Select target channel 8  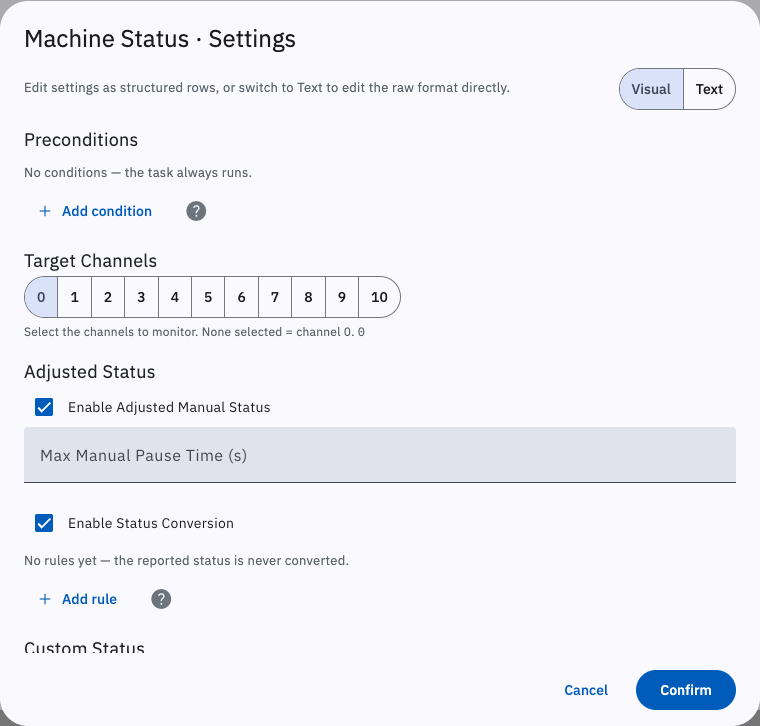(308, 297)
